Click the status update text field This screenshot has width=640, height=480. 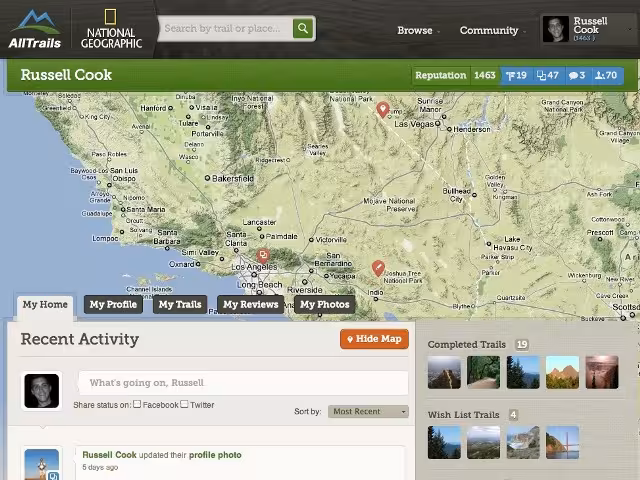coord(243,383)
